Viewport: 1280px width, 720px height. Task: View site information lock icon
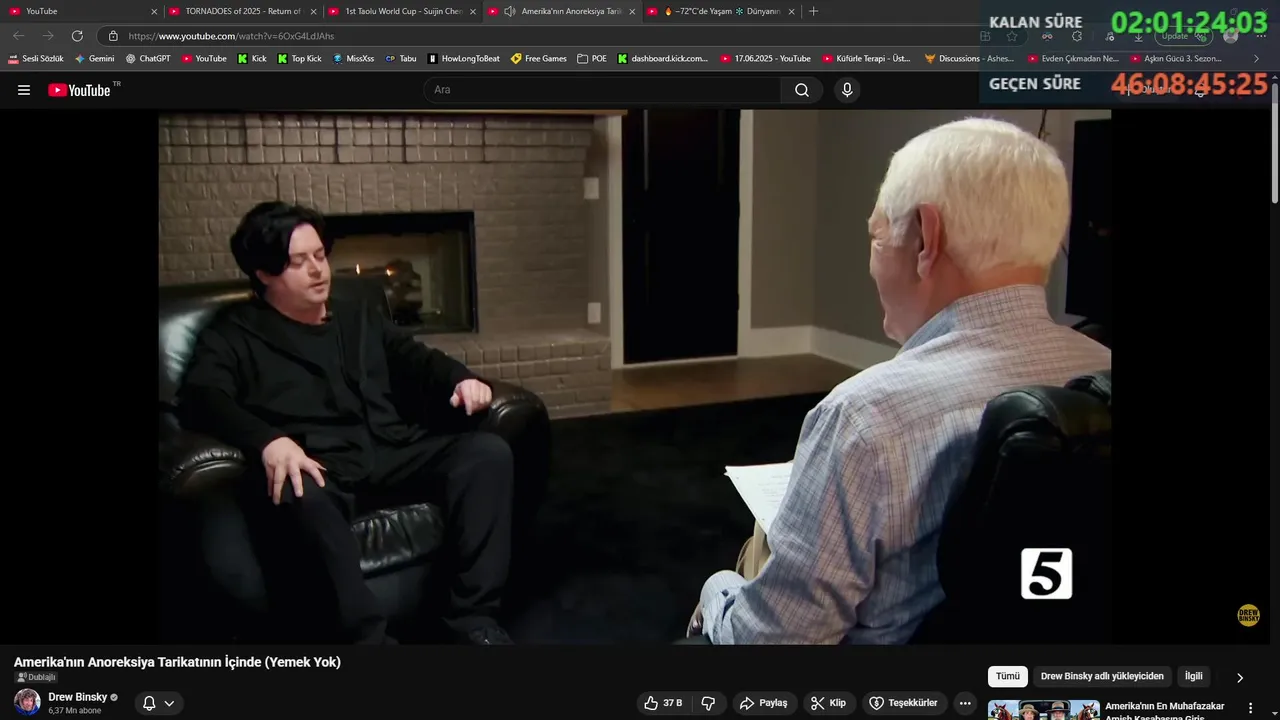[113, 36]
